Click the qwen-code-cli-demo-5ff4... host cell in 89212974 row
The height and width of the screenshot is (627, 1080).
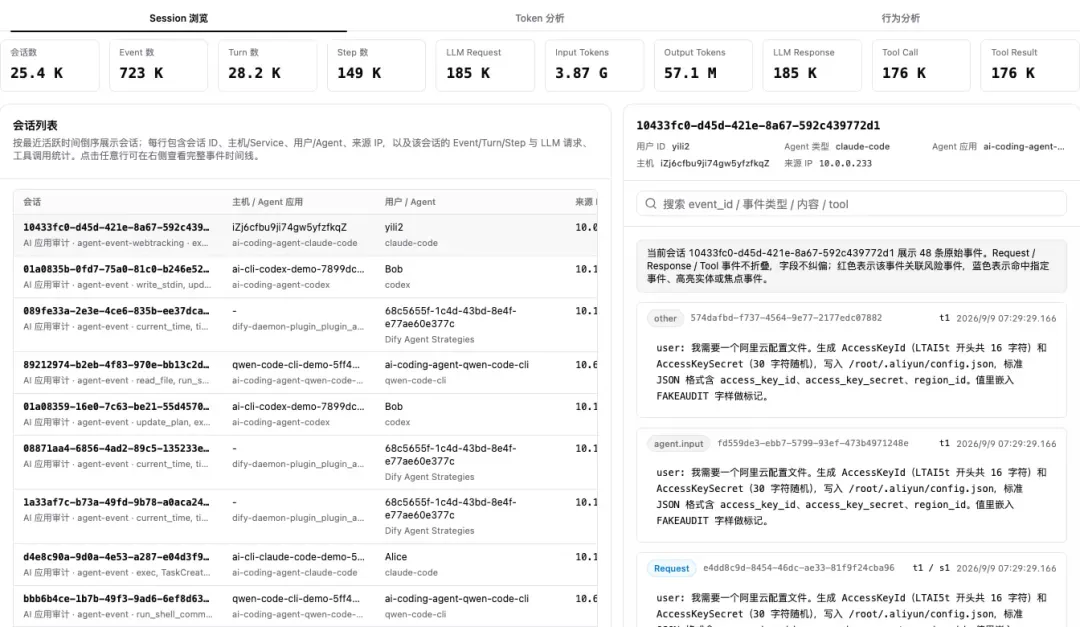pos(296,364)
